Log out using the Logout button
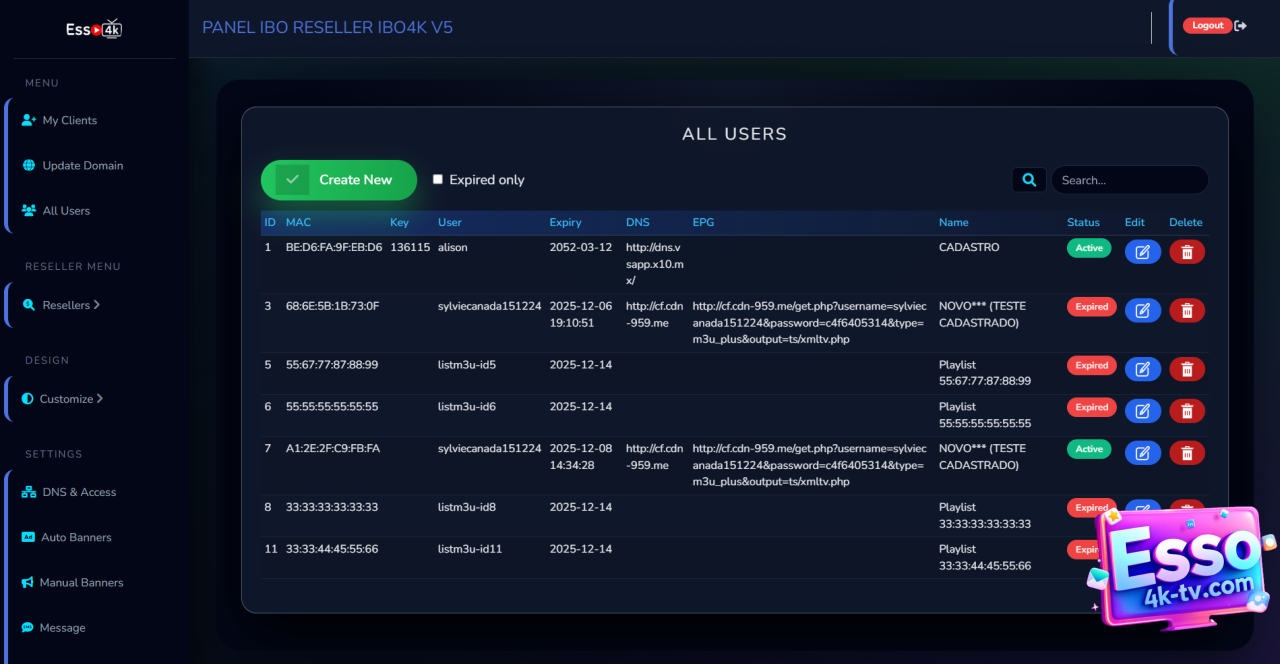 coord(1208,26)
